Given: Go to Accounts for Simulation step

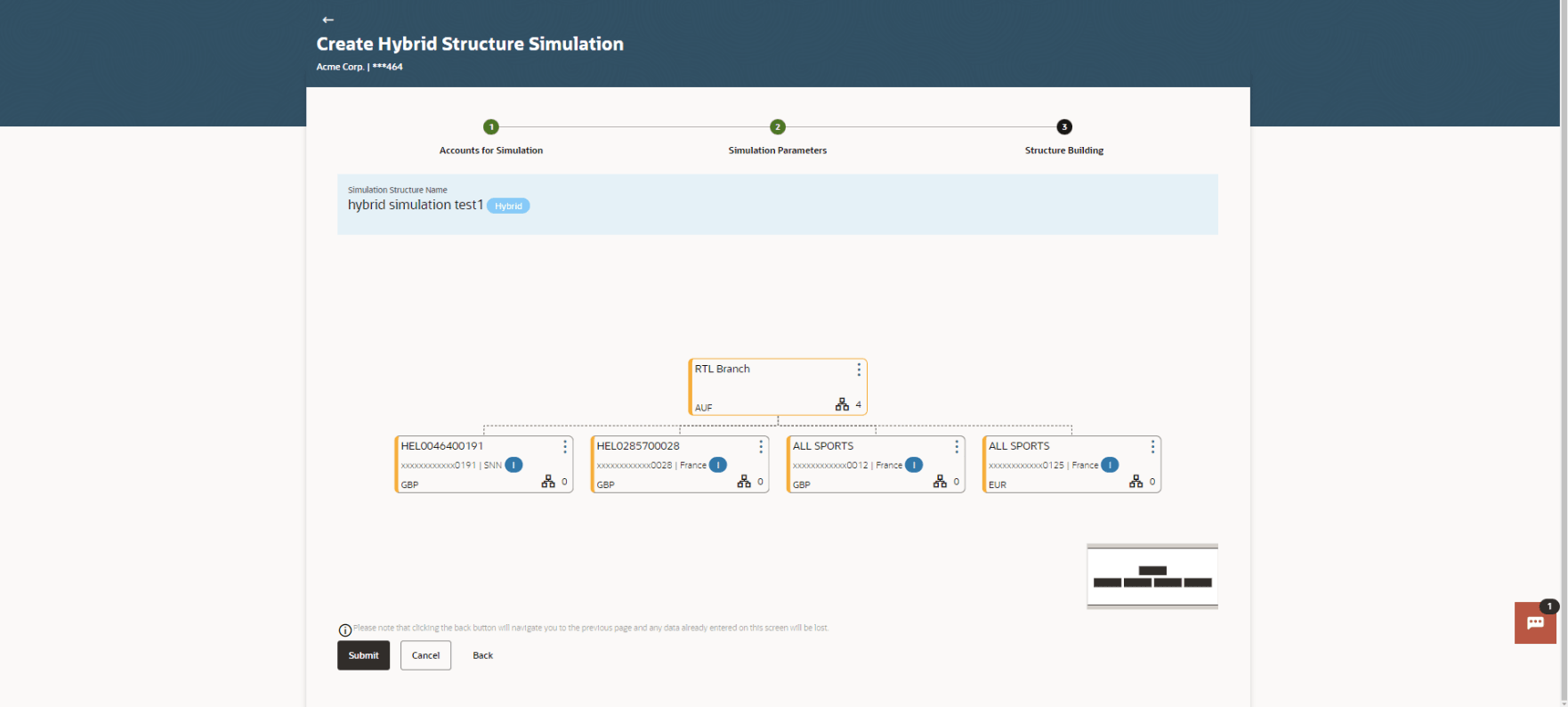Looking at the screenshot, I should click(491, 127).
